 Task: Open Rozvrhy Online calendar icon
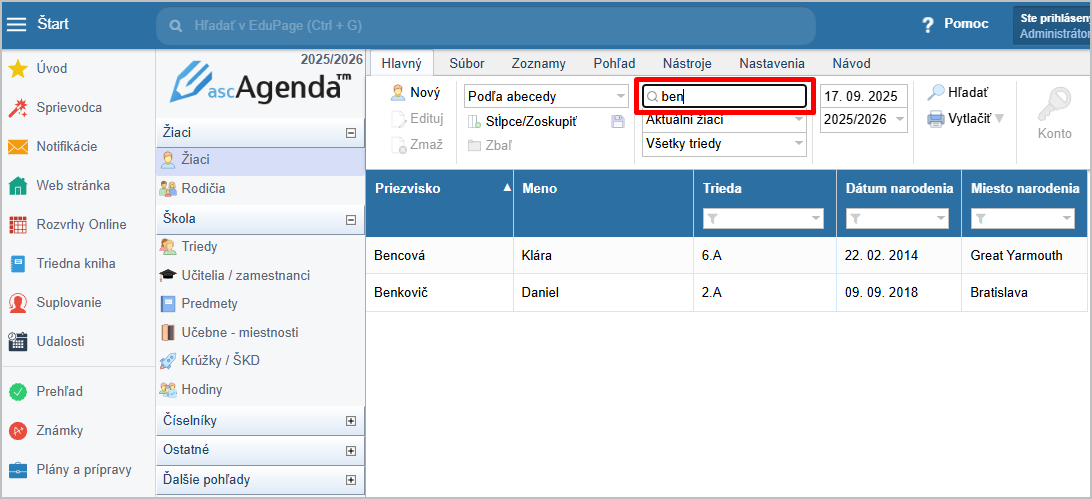click(x=17, y=225)
